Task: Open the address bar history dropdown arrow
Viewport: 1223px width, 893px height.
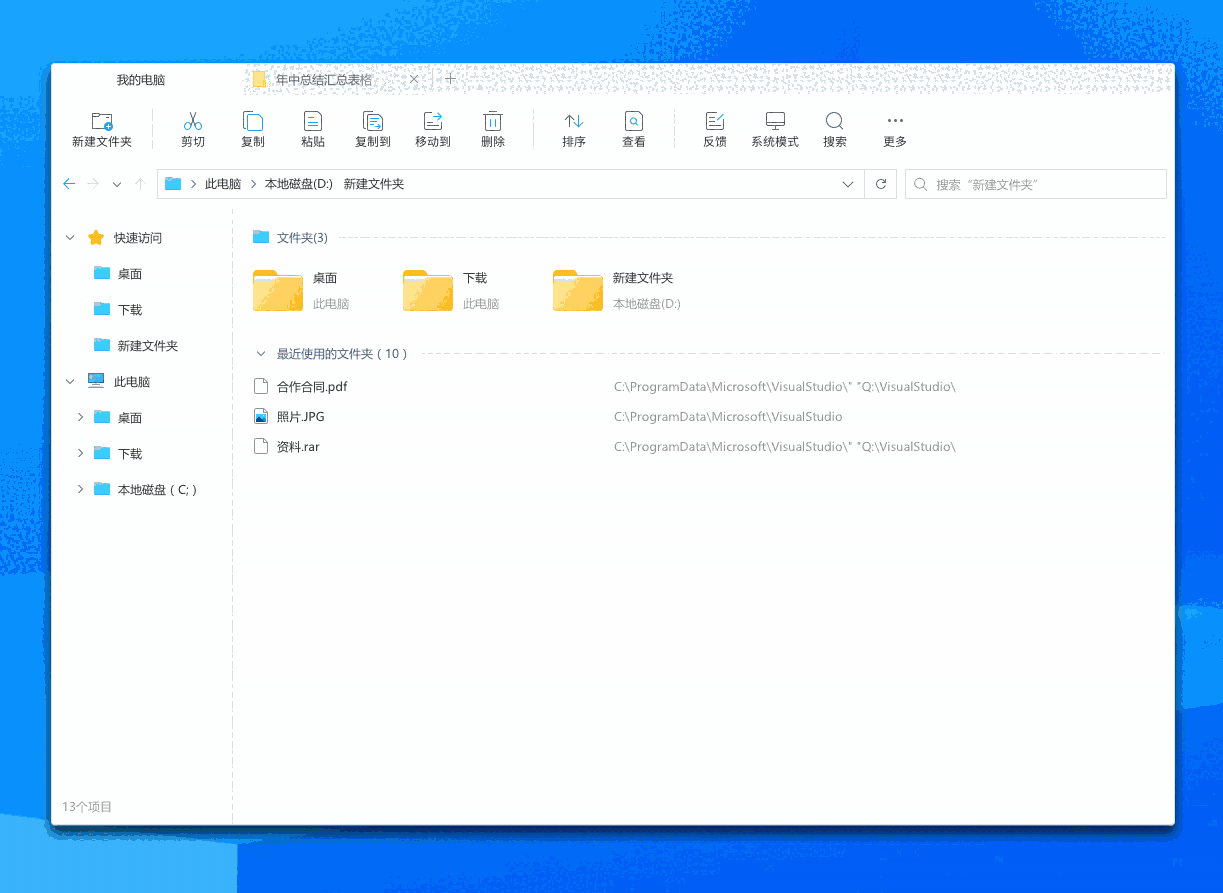Action: [x=848, y=184]
